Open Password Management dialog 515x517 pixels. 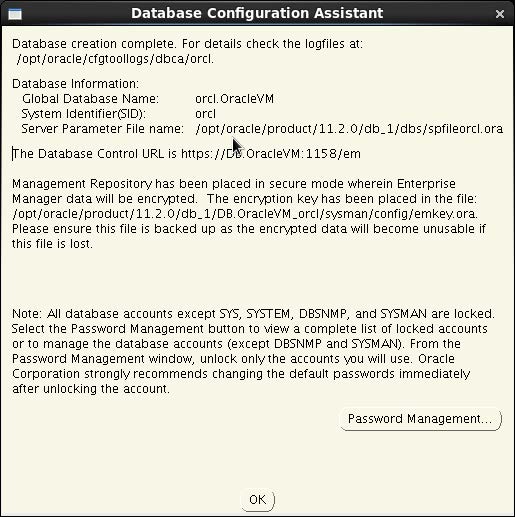click(x=420, y=419)
